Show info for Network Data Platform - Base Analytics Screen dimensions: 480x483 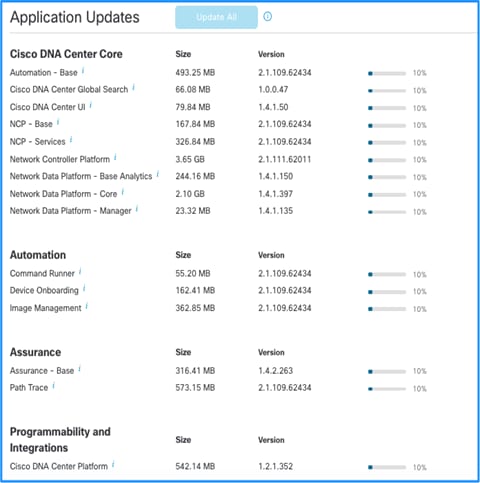point(158,174)
